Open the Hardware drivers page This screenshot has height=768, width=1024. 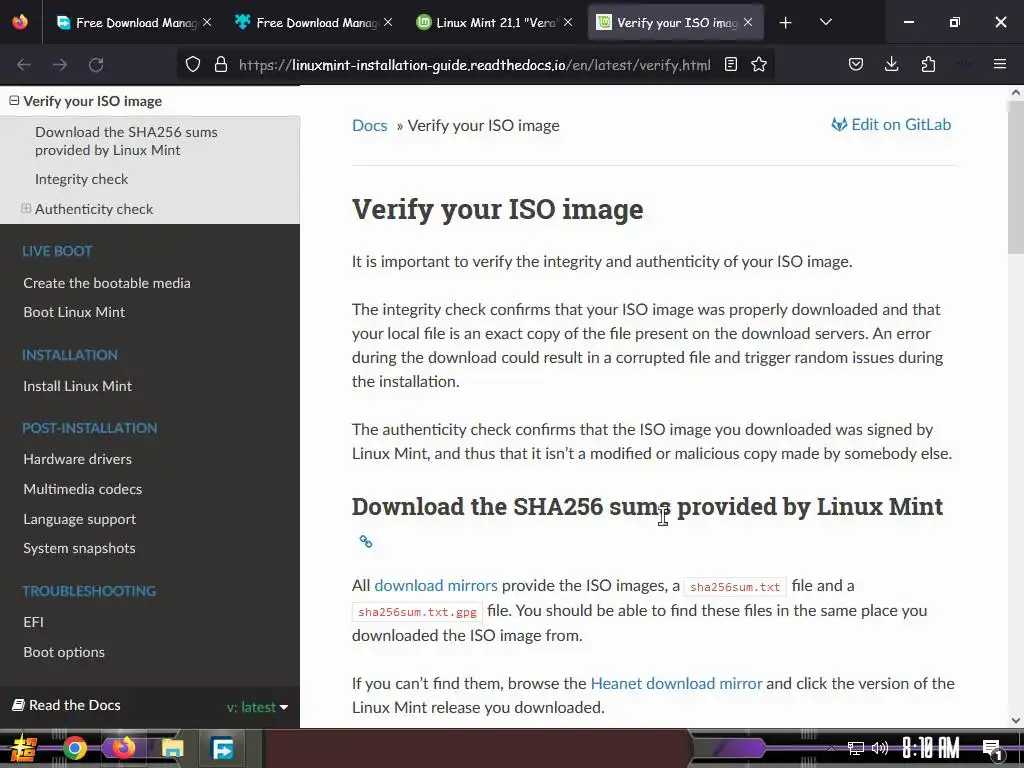[x=77, y=459]
